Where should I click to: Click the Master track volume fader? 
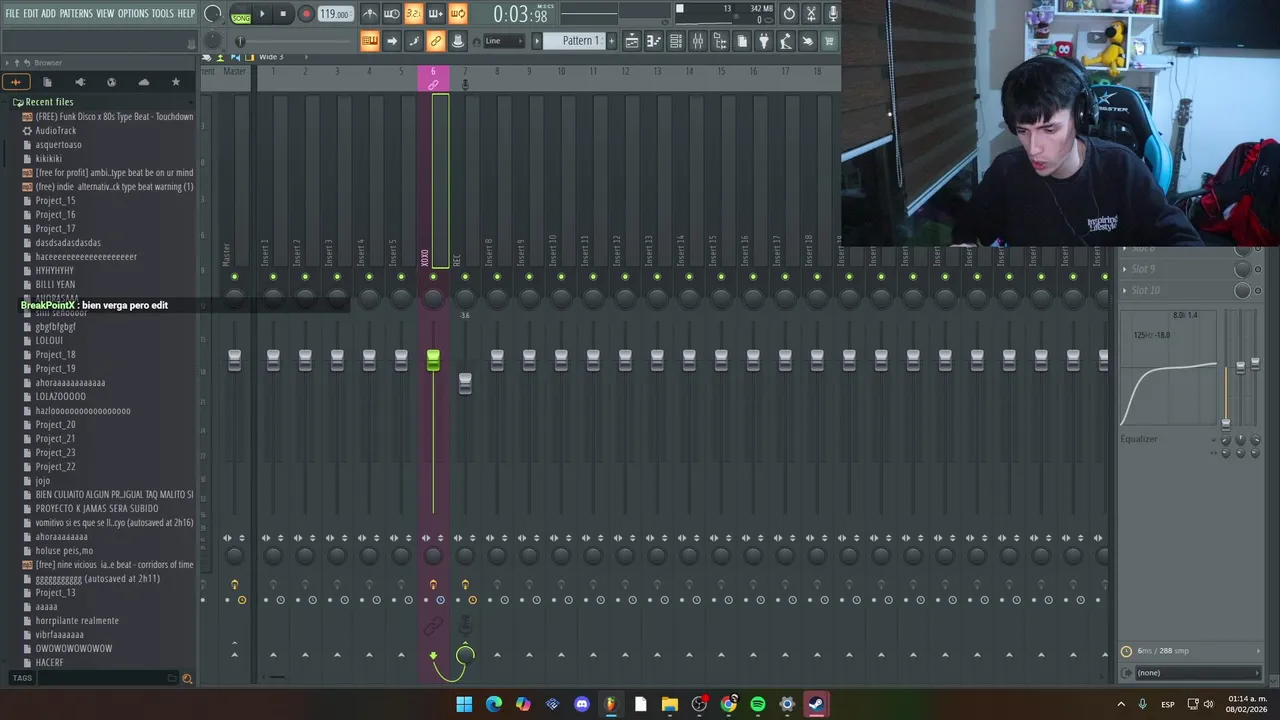pos(234,361)
